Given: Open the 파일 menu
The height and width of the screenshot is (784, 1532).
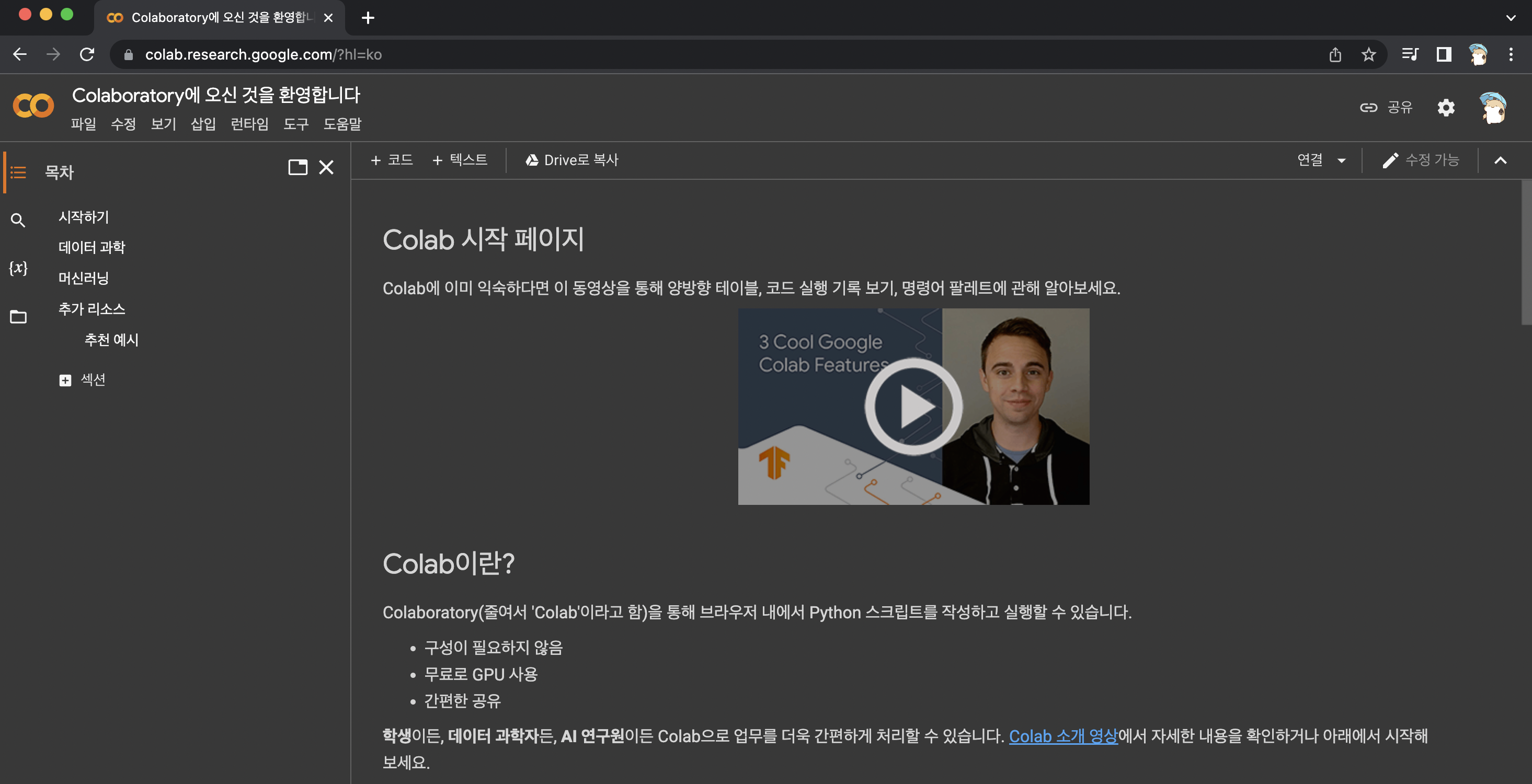Looking at the screenshot, I should 83,124.
